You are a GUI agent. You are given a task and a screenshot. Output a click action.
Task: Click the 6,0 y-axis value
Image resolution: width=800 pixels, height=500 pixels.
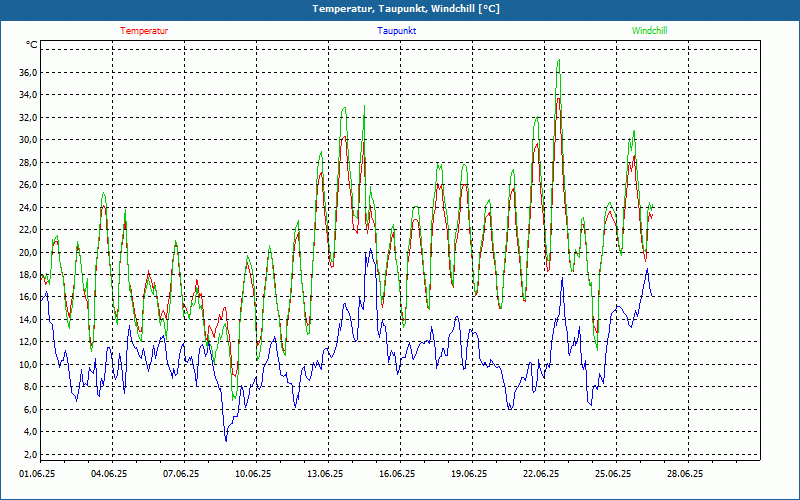pyautogui.click(x=30, y=409)
